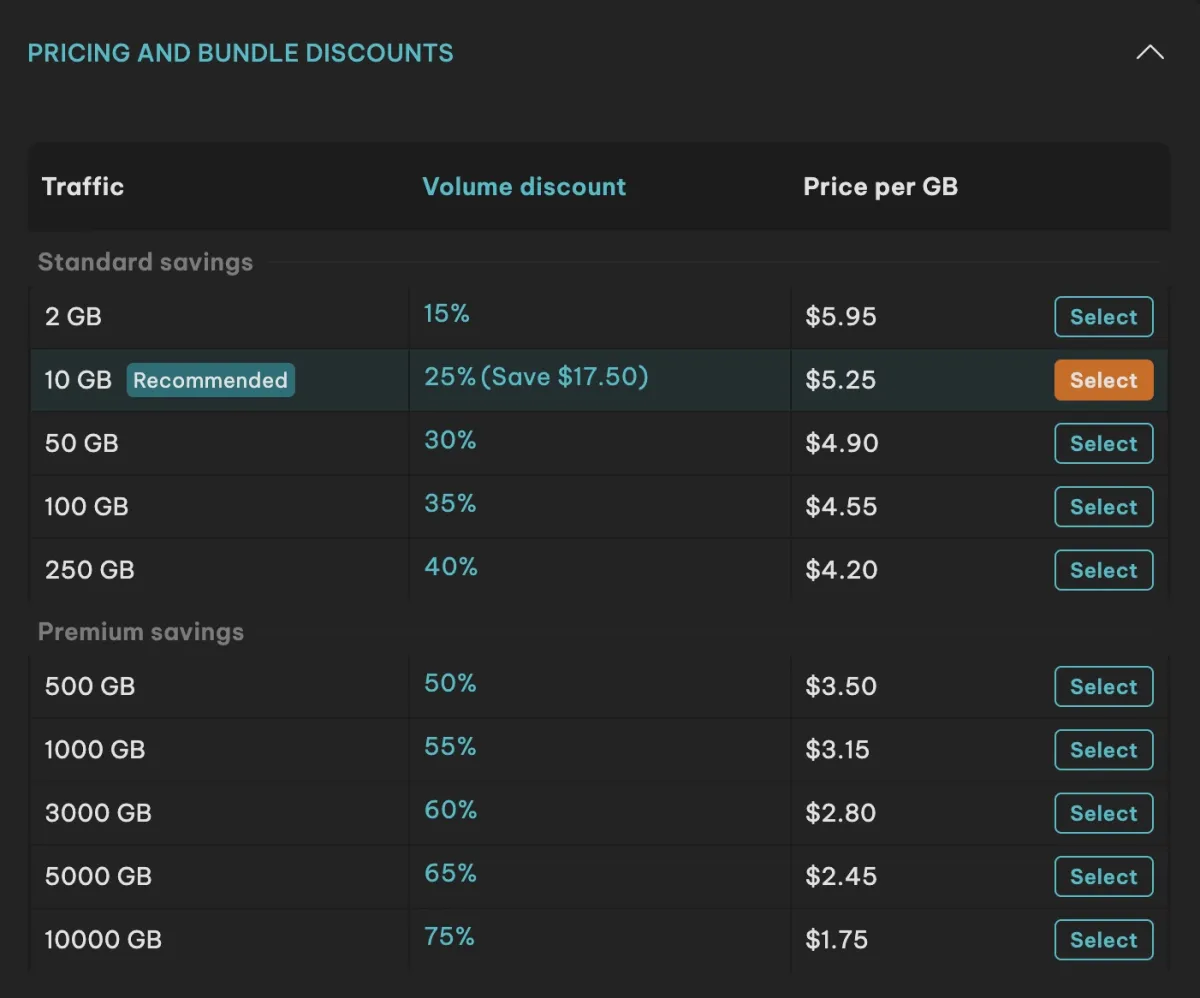Viewport: 1200px width, 998px height.
Task: Select the 2 GB traffic plan
Action: pyautogui.click(x=1104, y=317)
